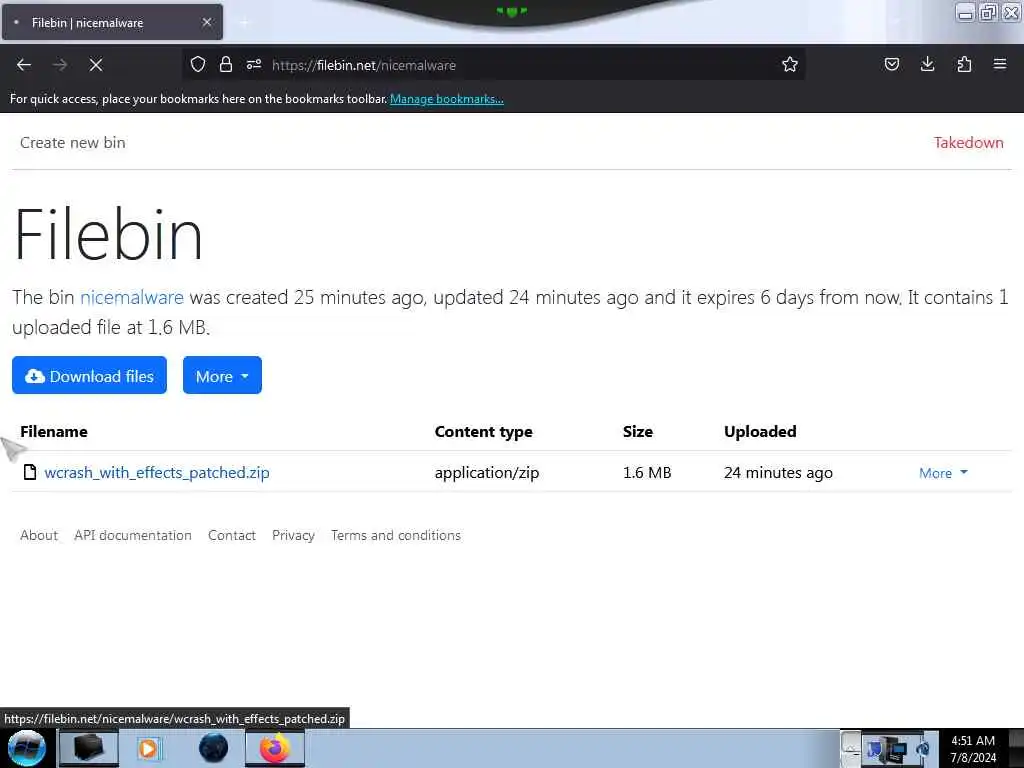Open the Extensions puzzle icon
The image size is (1024, 768).
pyautogui.click(x=964, y=64)
